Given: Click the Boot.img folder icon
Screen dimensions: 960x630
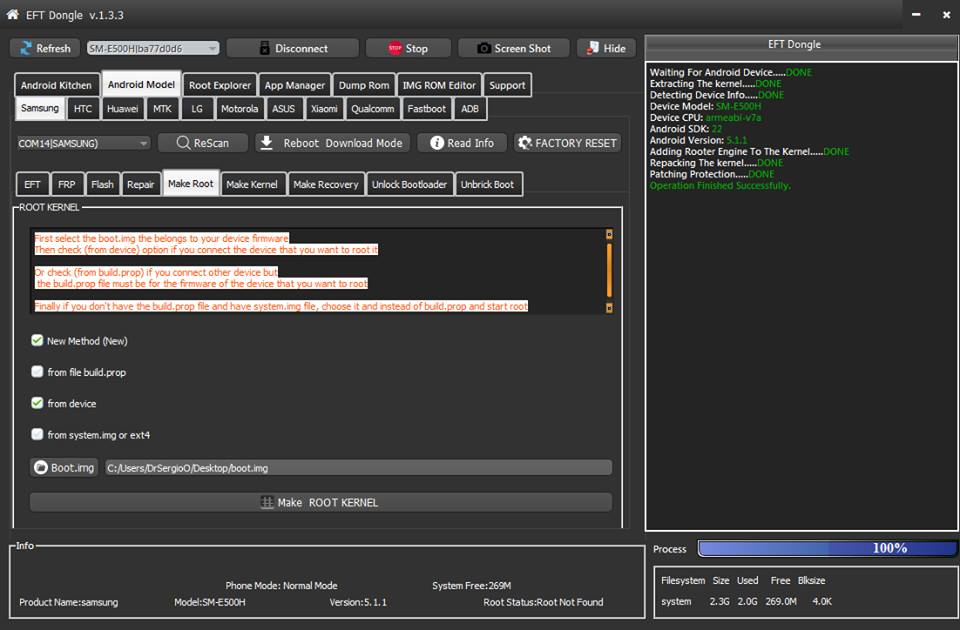Looking at the screenshot, I should tap(41, 468).
